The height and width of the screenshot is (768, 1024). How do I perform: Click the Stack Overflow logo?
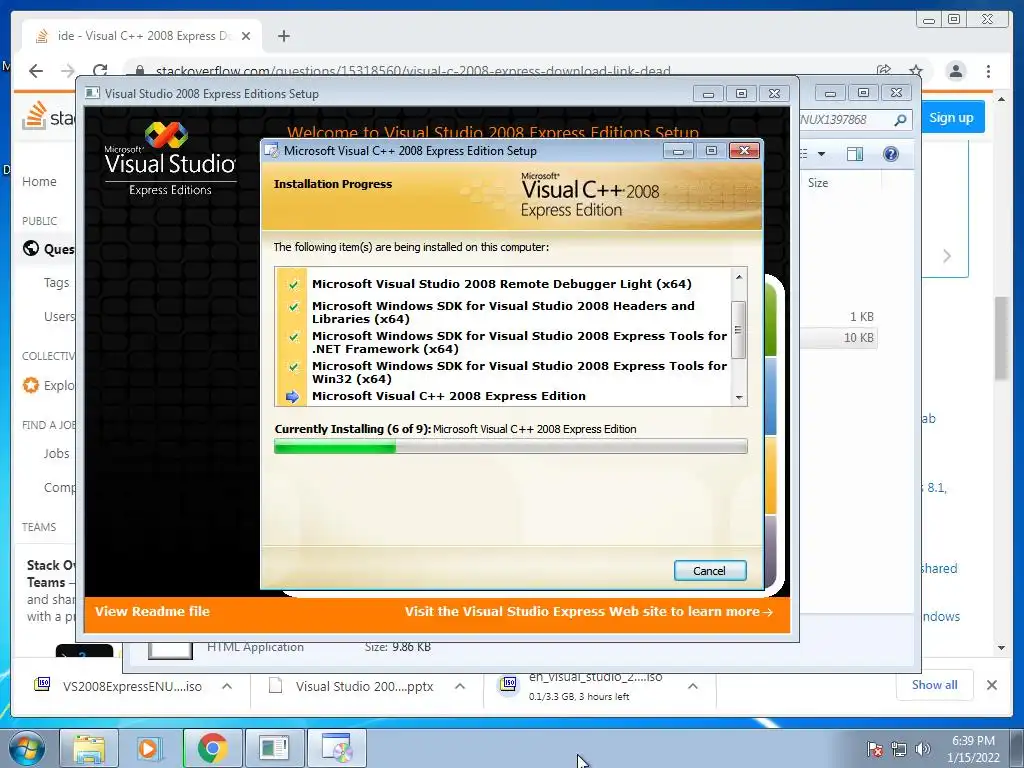click(x=49, y=116)
